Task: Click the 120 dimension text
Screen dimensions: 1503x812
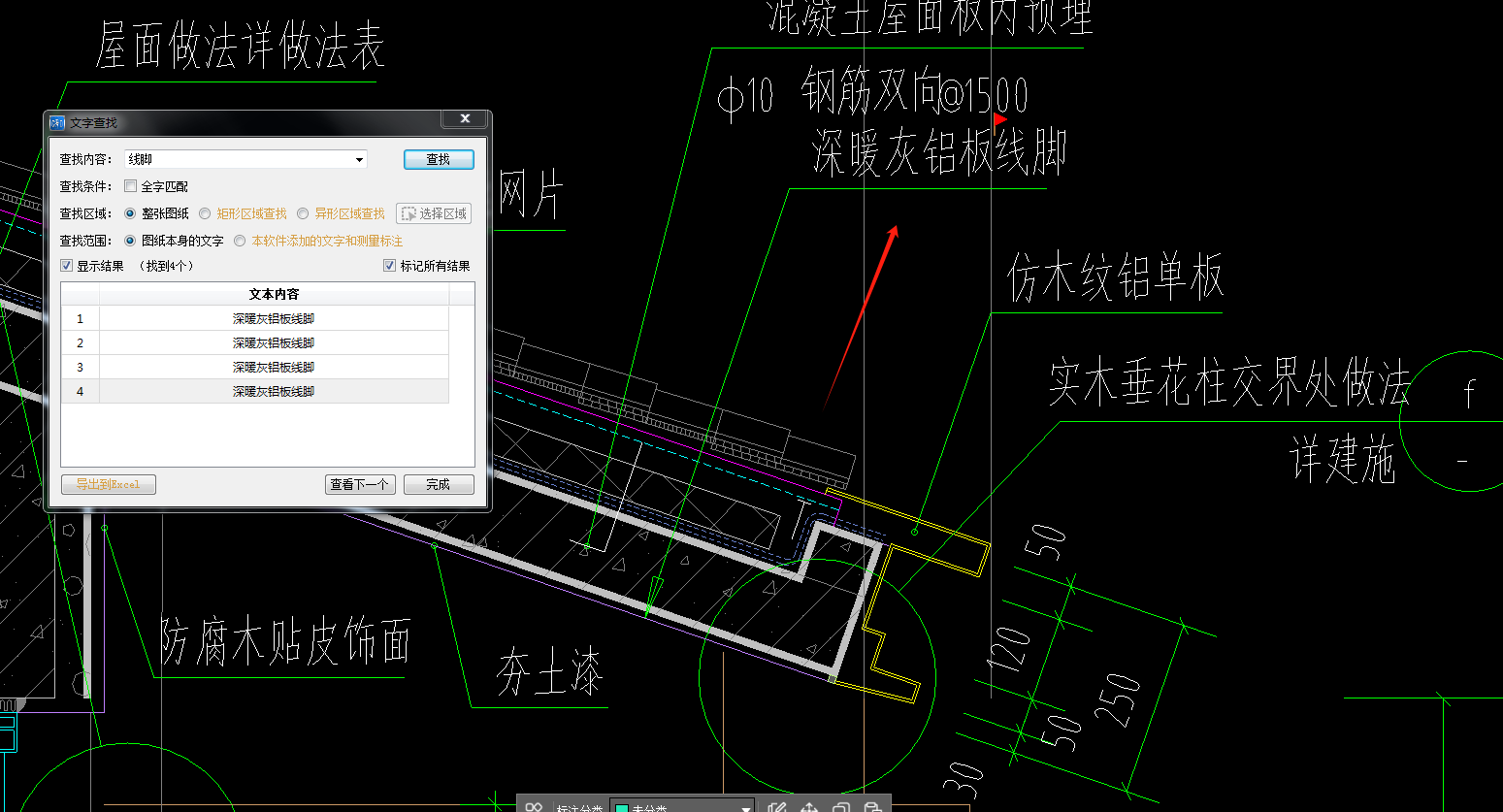Action: 1009,650
